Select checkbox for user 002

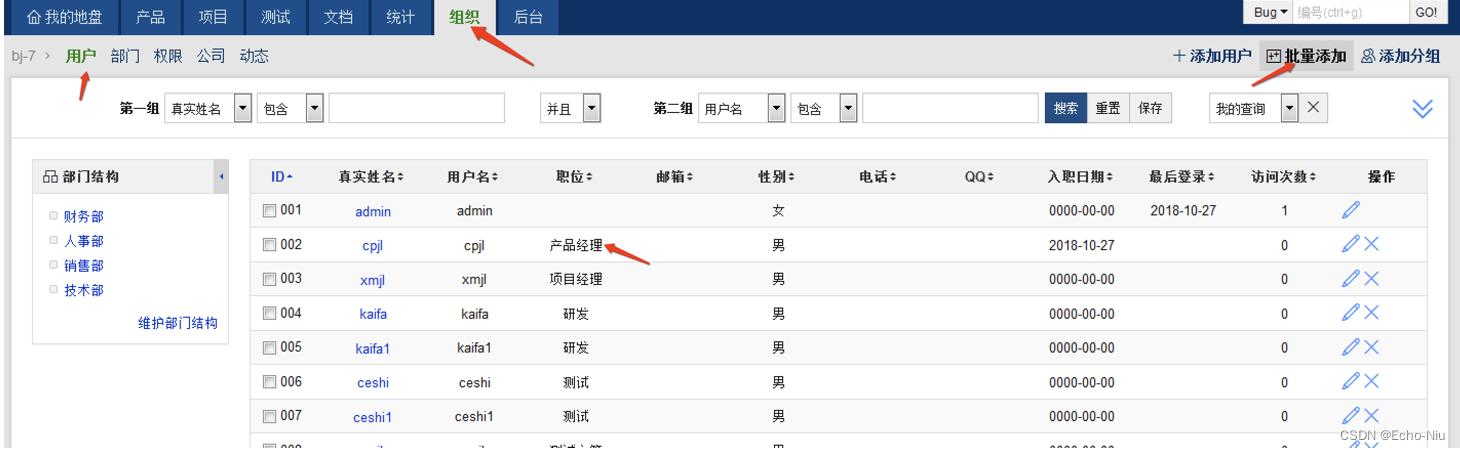(269, 245)
